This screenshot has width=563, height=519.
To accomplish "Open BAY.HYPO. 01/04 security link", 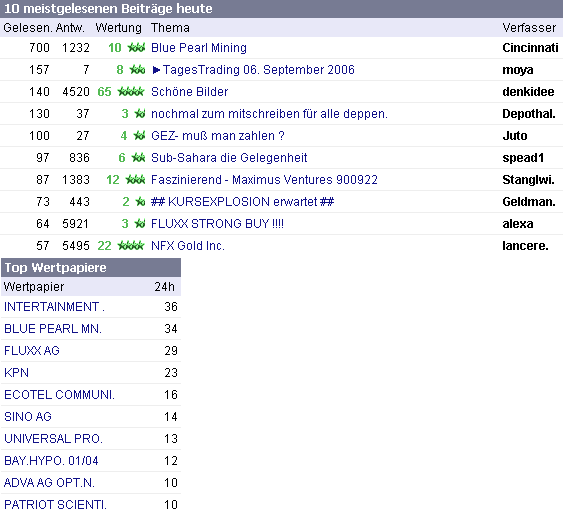I will point(51,460).
